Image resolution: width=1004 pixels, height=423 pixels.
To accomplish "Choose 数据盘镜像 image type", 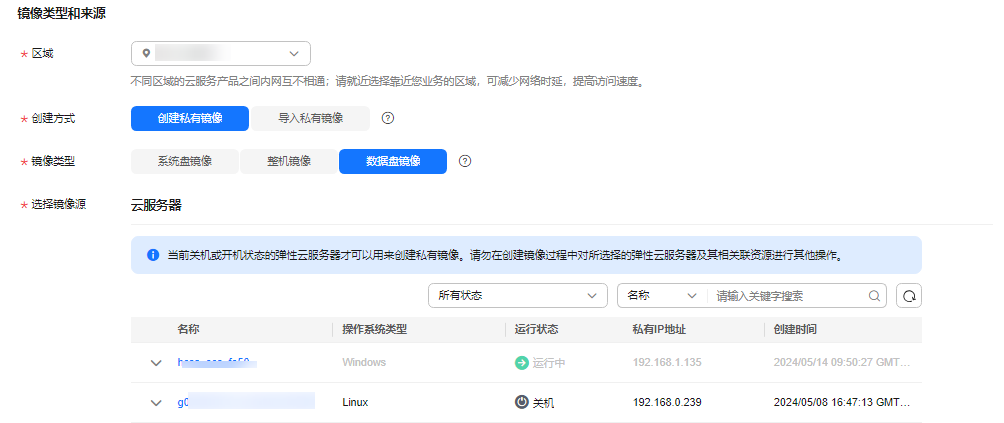I will [x=393, y=161].
